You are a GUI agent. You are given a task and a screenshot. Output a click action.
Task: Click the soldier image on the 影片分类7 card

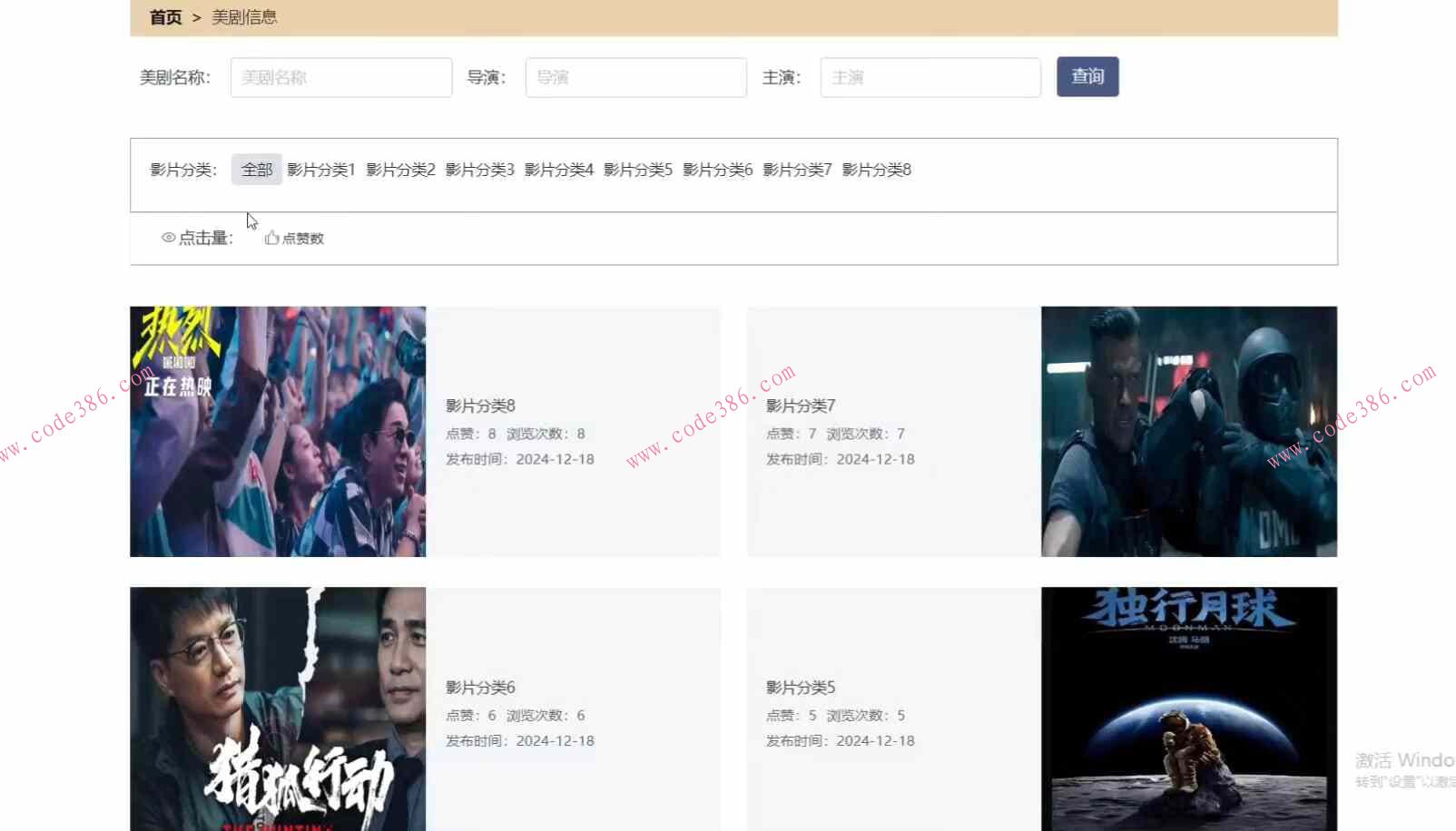[x=1189, y=431]
